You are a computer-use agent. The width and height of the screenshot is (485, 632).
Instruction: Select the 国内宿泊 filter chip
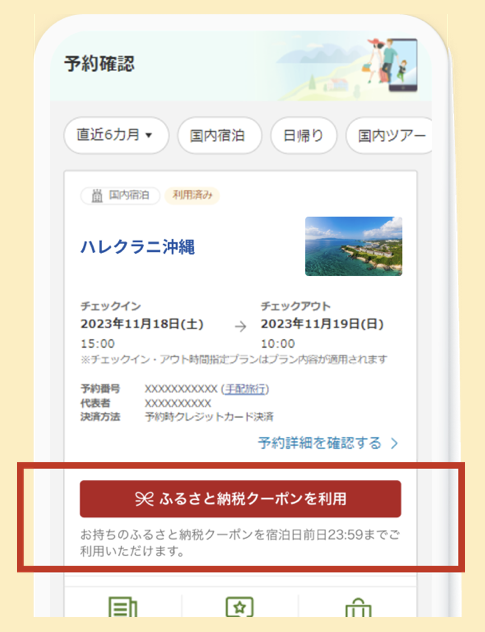pyautogui.click(x=220, y=135)
